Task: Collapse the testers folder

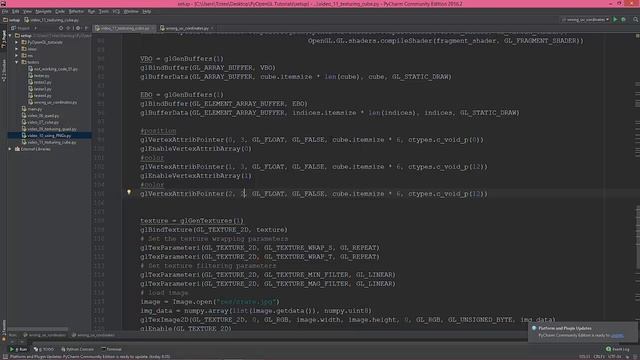Action: pyautogui.click(x=17, y=62)
